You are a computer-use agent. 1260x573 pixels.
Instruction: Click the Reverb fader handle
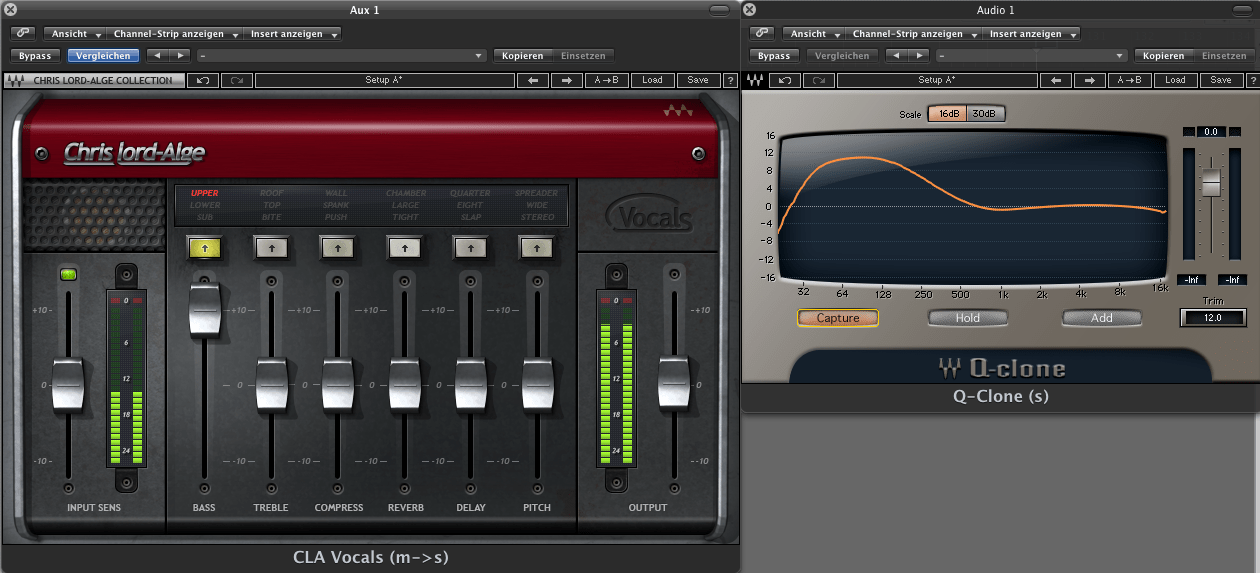coord(404,385)
